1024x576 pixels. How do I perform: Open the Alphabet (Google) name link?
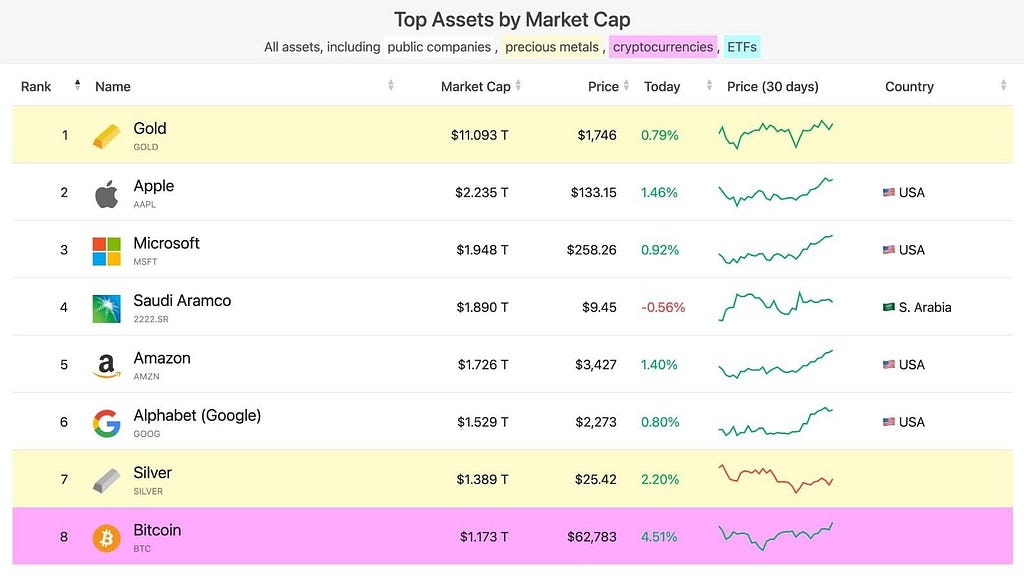pos(197,415)
